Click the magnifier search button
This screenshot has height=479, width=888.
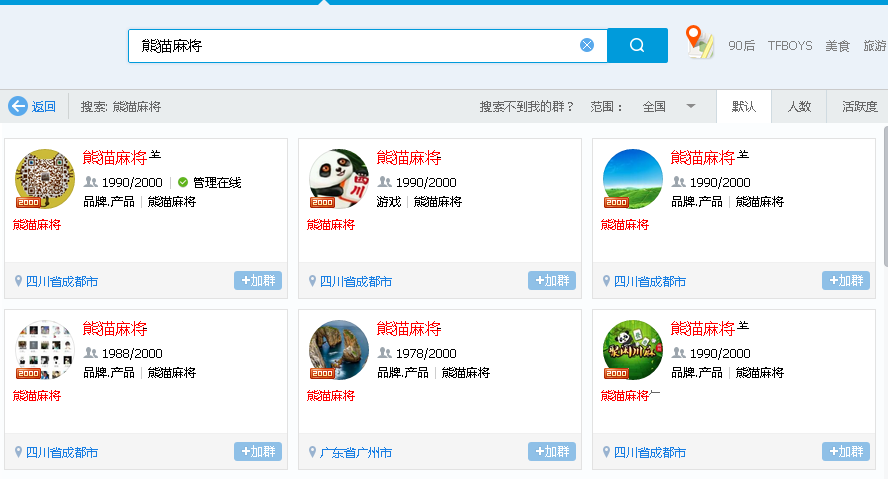(x=637, y=45)
